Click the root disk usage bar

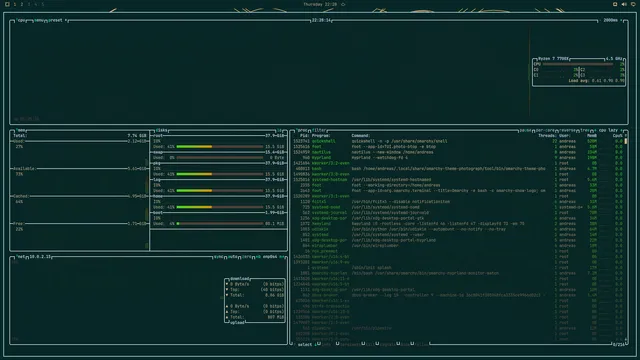pos(220,147)
